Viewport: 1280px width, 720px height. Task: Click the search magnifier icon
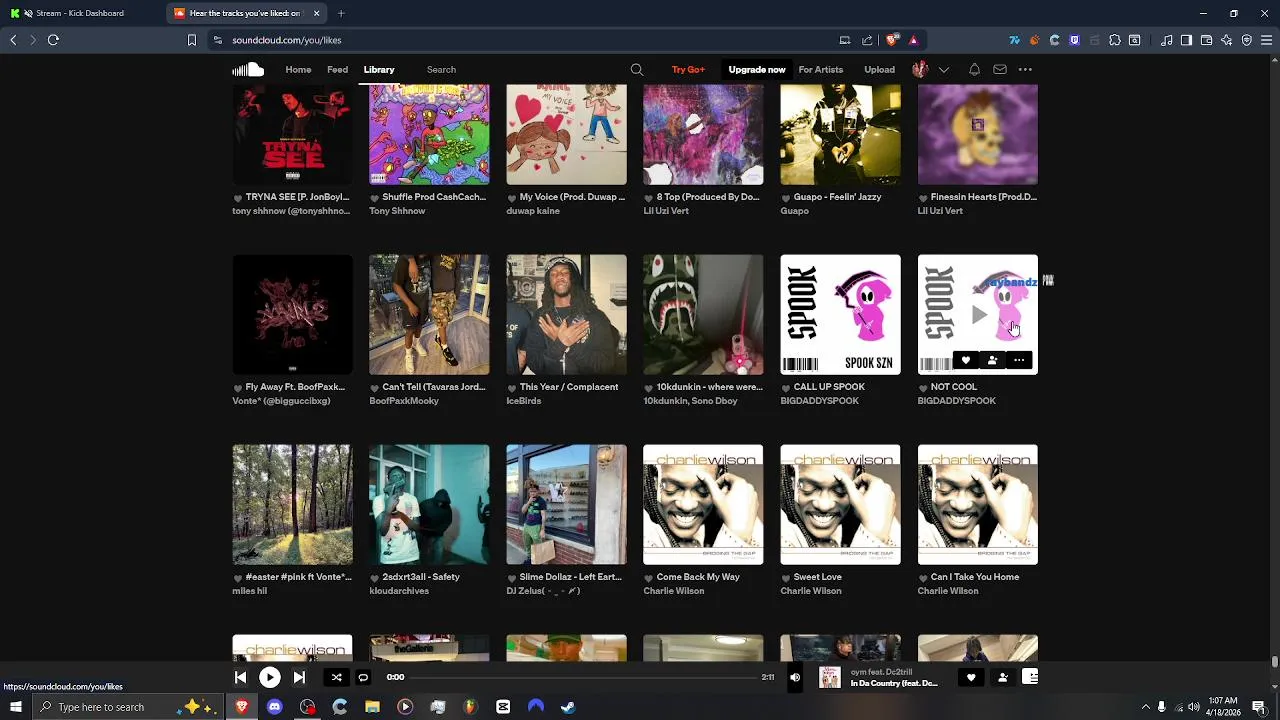point(637,69)
